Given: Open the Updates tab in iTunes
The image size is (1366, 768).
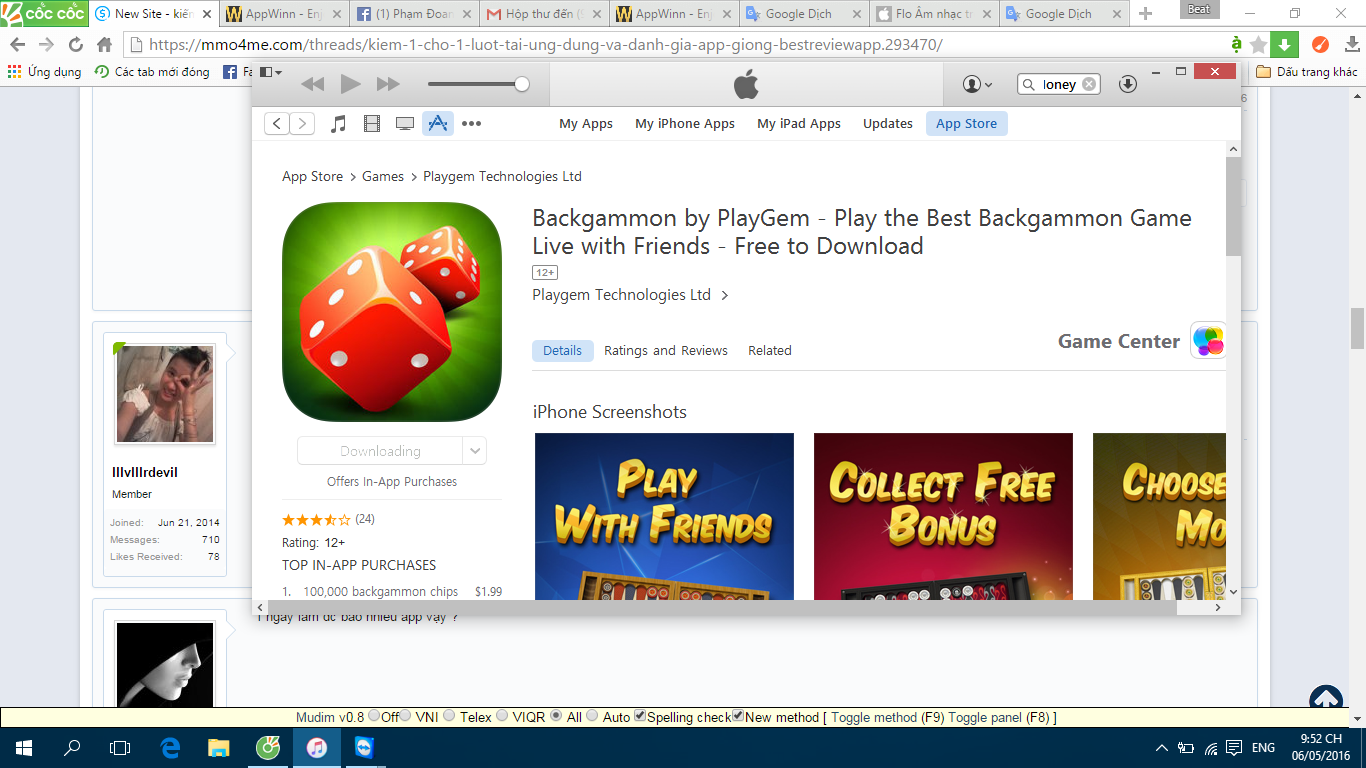Looking at the screenshot, I should click(x=888, y=124).
